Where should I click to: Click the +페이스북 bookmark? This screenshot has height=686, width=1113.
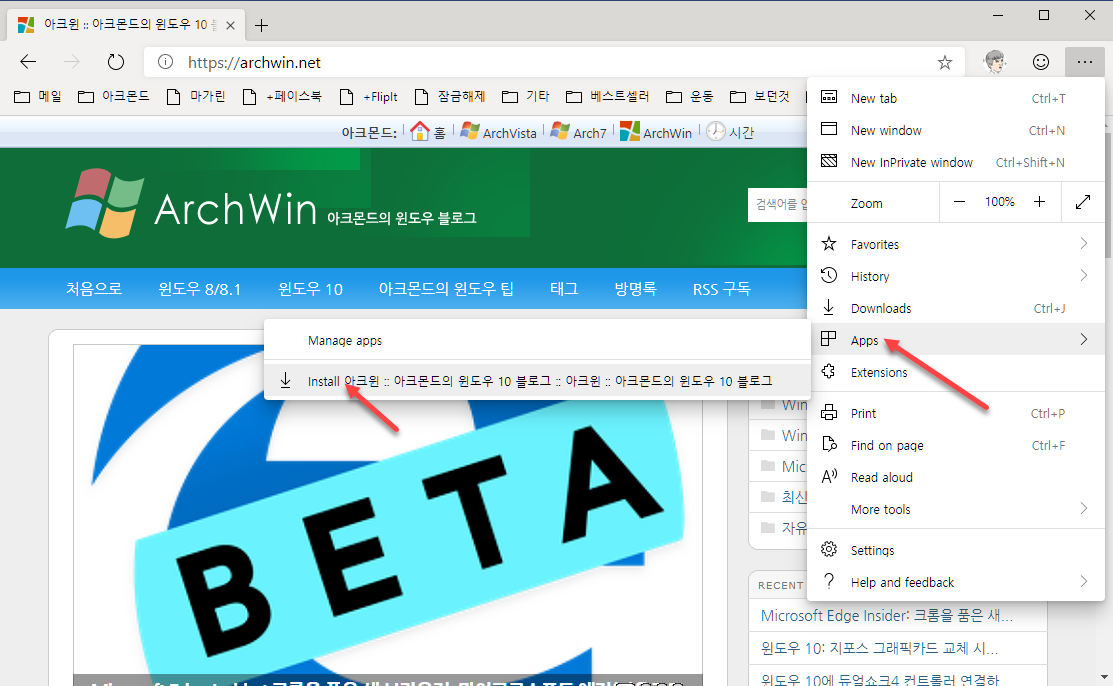[282, 96]
